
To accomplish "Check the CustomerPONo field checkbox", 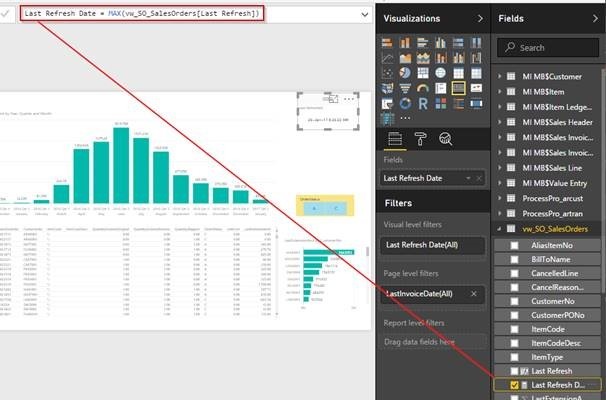I will click(x=514, y=315).
